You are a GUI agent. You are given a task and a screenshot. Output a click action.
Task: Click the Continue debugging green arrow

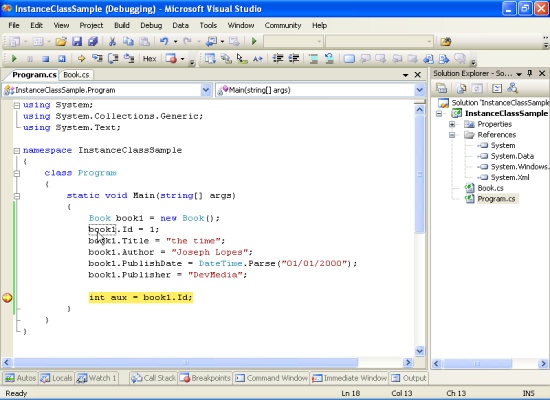coord(14,59)
